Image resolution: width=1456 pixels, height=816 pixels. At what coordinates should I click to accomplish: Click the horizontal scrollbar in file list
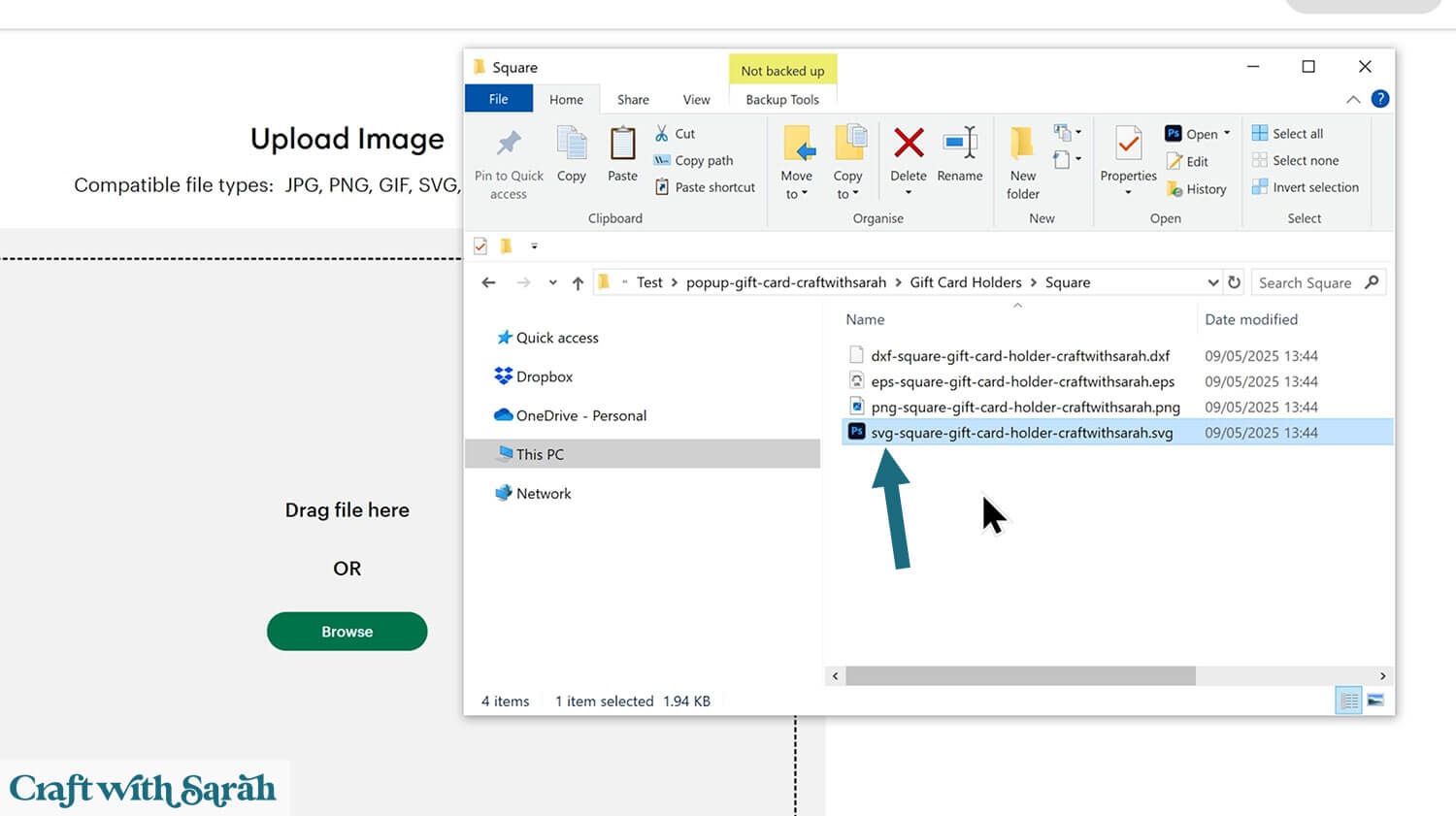pos(1019,675)
